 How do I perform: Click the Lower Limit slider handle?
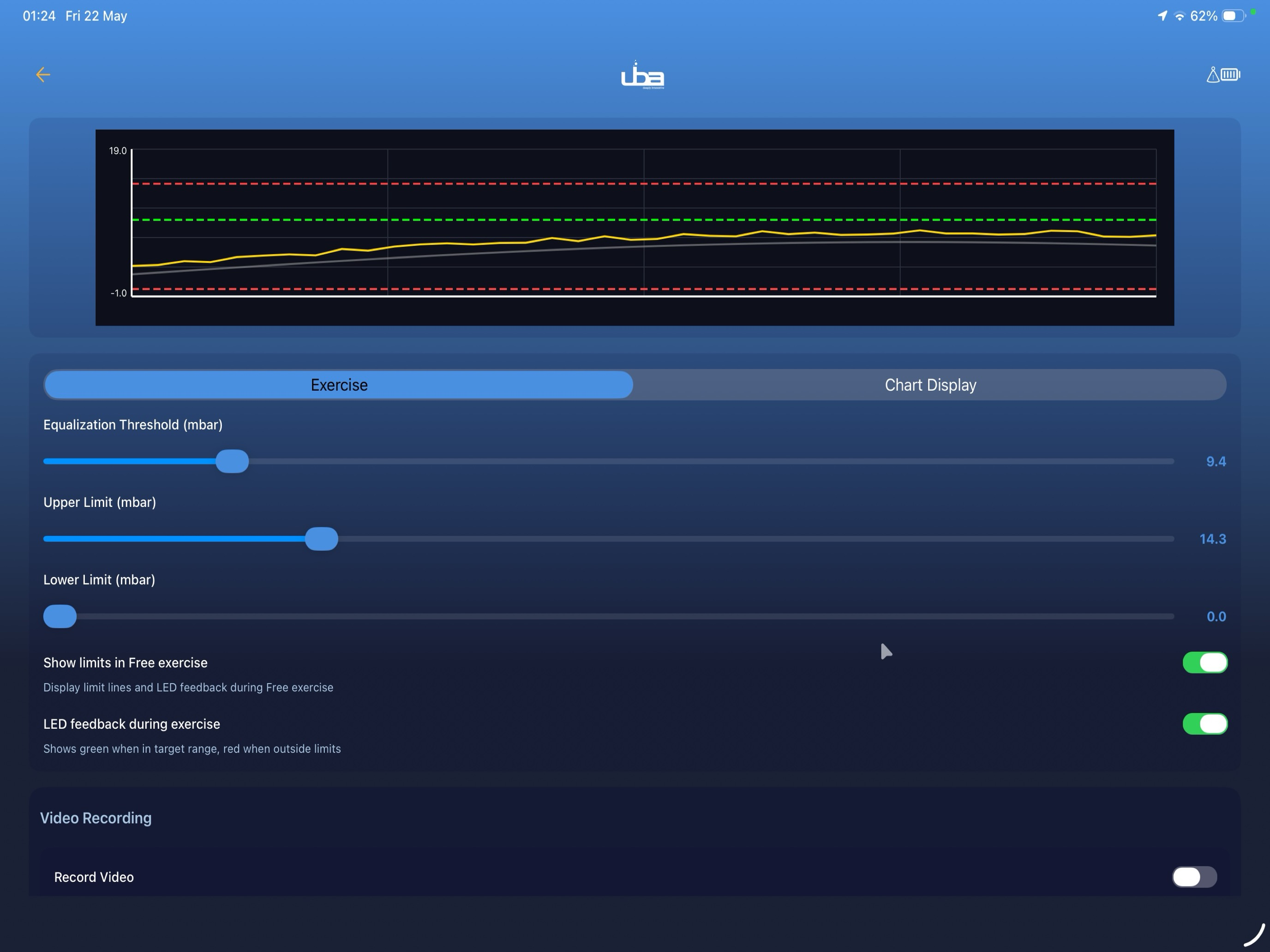[60, 616]
